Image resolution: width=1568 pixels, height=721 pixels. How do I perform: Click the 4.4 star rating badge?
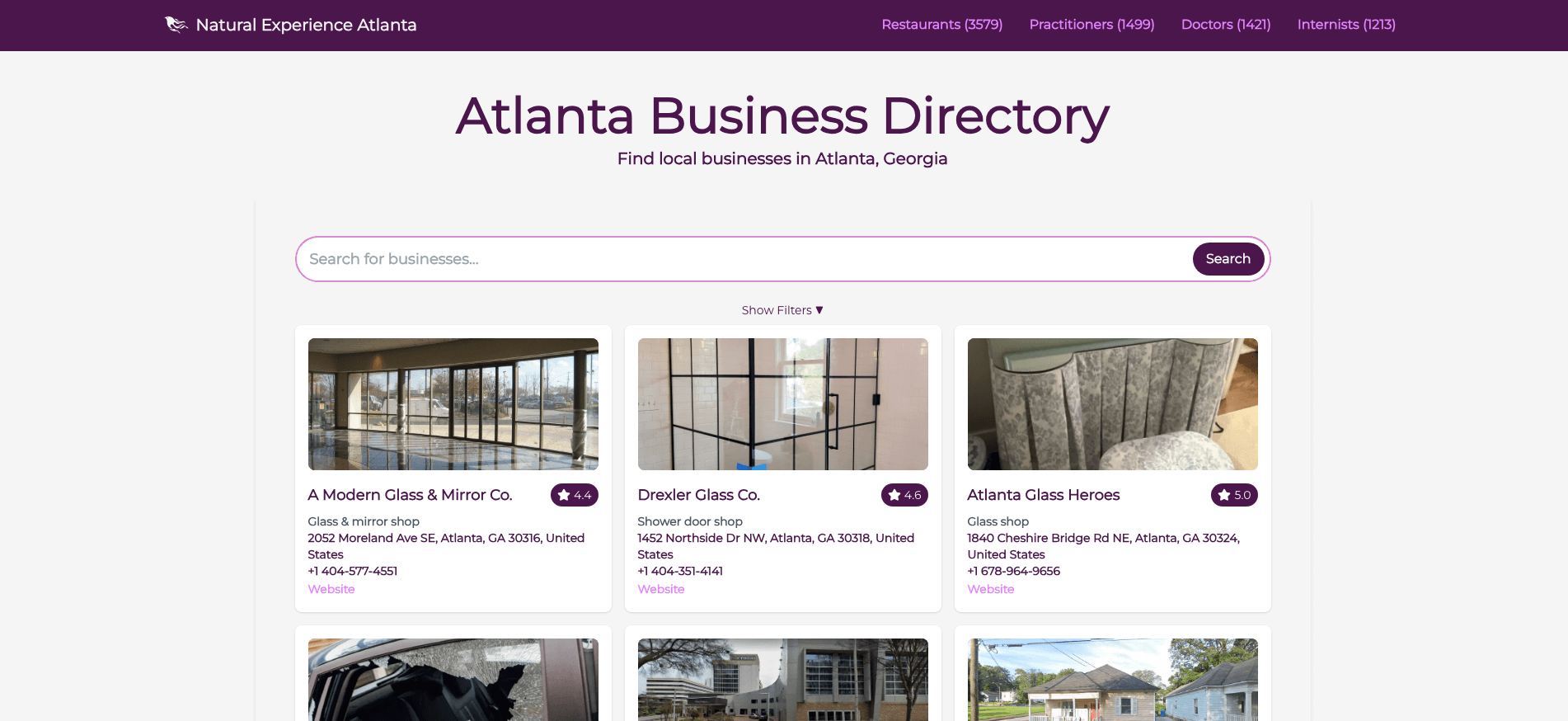[575, 495]
